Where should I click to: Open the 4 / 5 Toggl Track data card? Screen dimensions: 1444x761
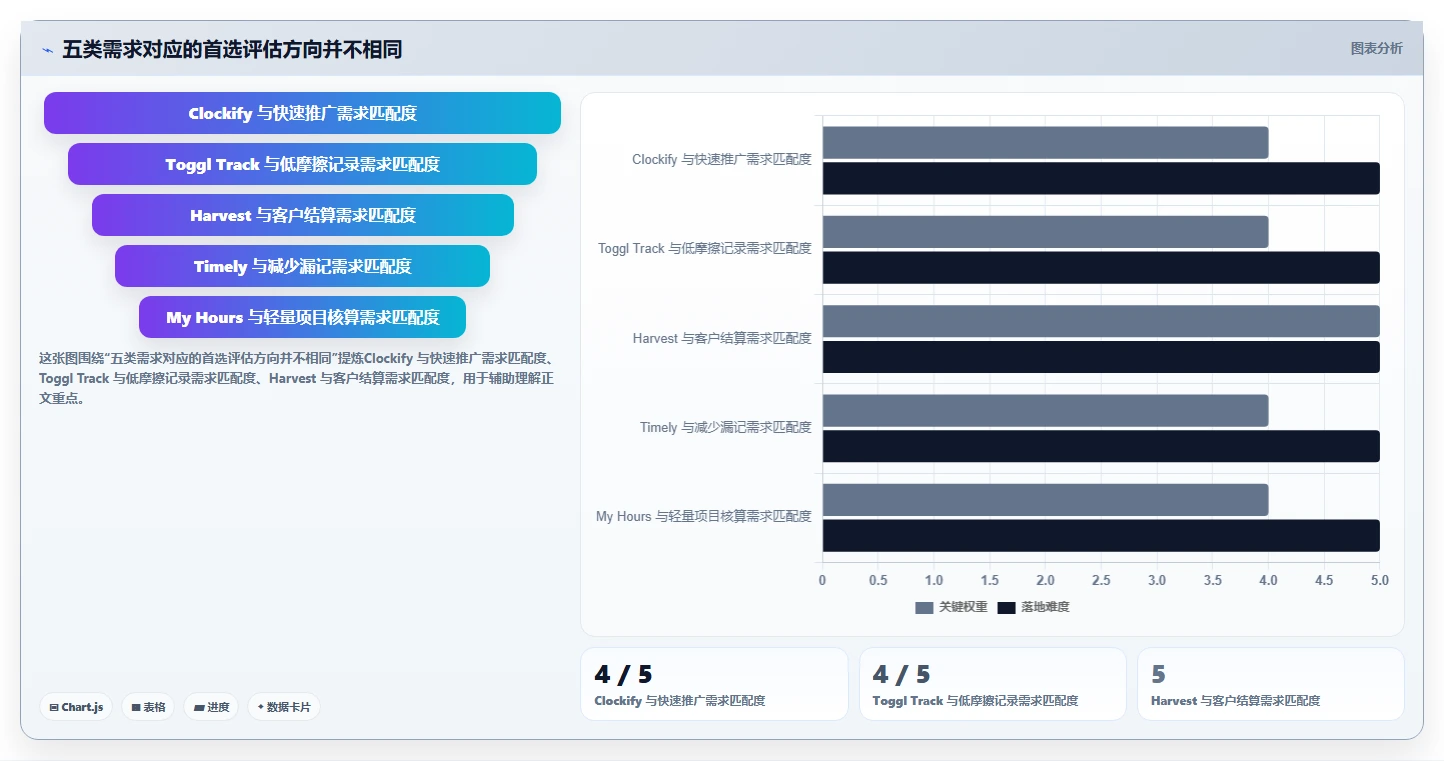coord(992,684)
